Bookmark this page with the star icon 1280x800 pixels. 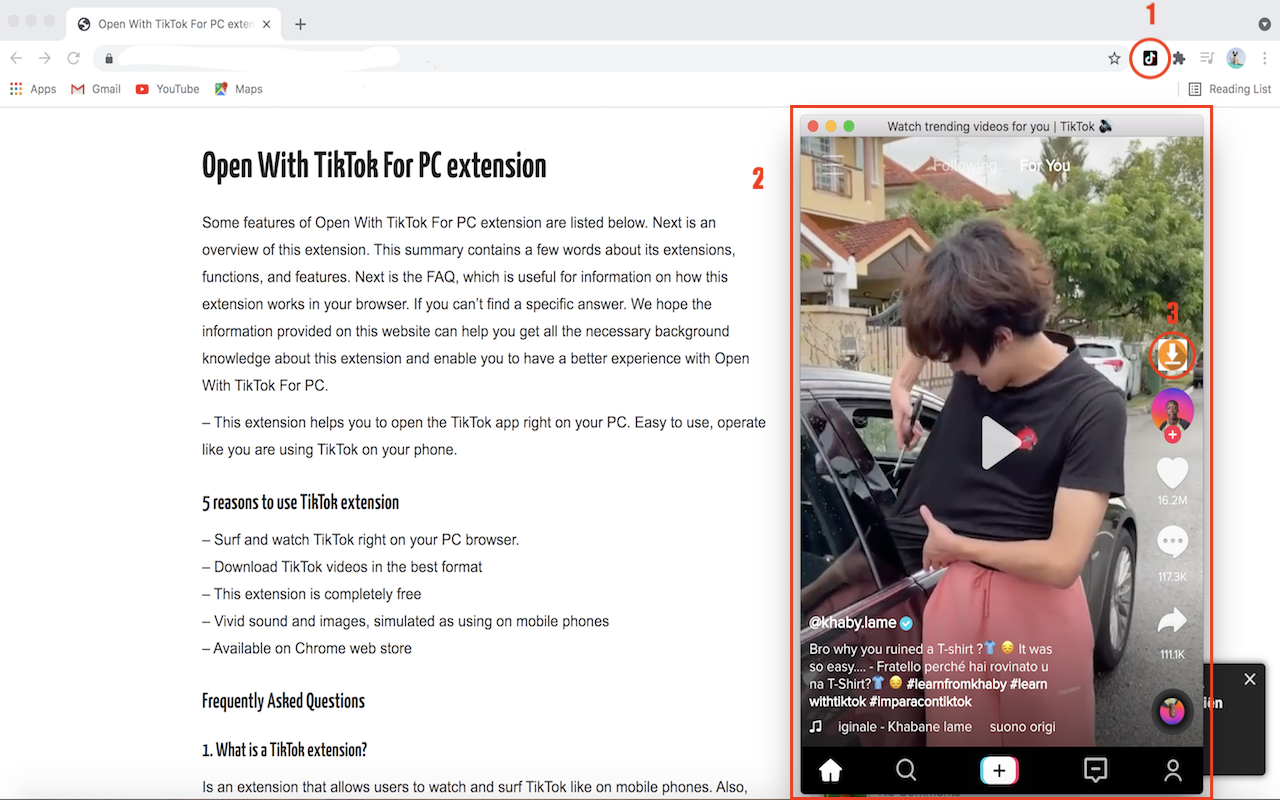coord(1114,59)
